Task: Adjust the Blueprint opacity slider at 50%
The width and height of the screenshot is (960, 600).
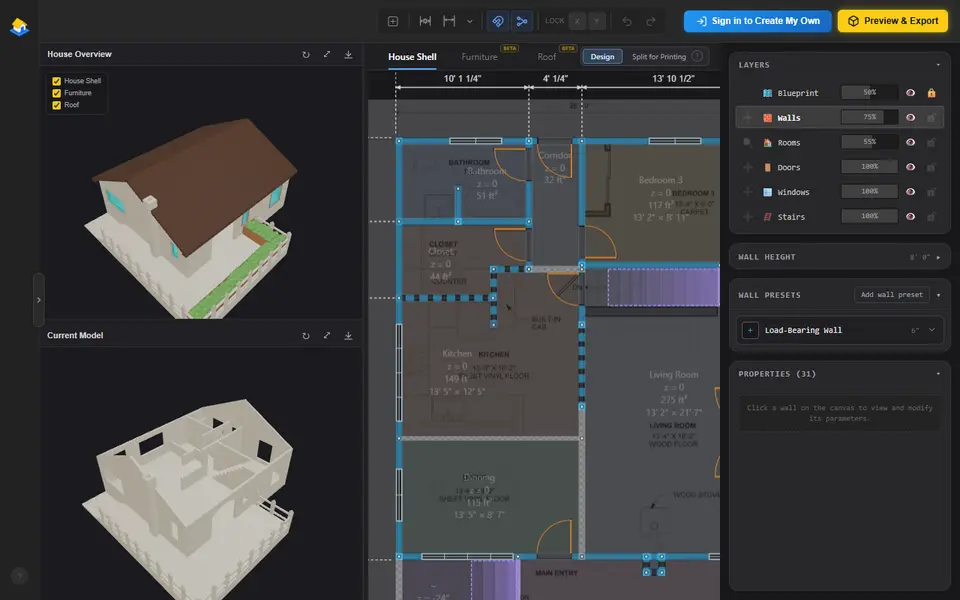Action: pos(869,92)
